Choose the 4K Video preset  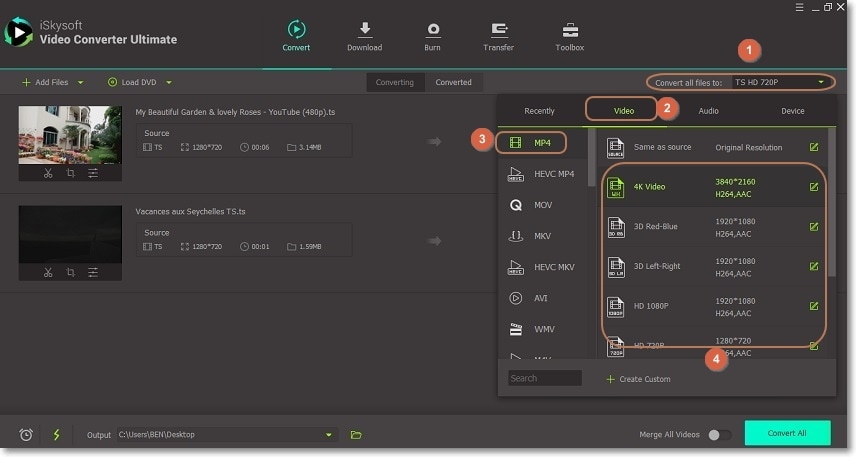click(x=712, y=187)
